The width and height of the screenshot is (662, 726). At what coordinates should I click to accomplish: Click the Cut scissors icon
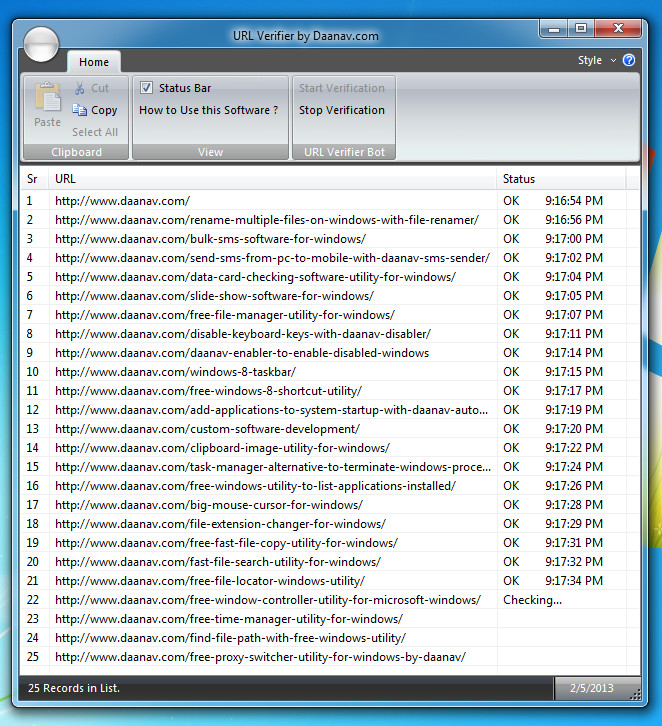tap(80, 88)
